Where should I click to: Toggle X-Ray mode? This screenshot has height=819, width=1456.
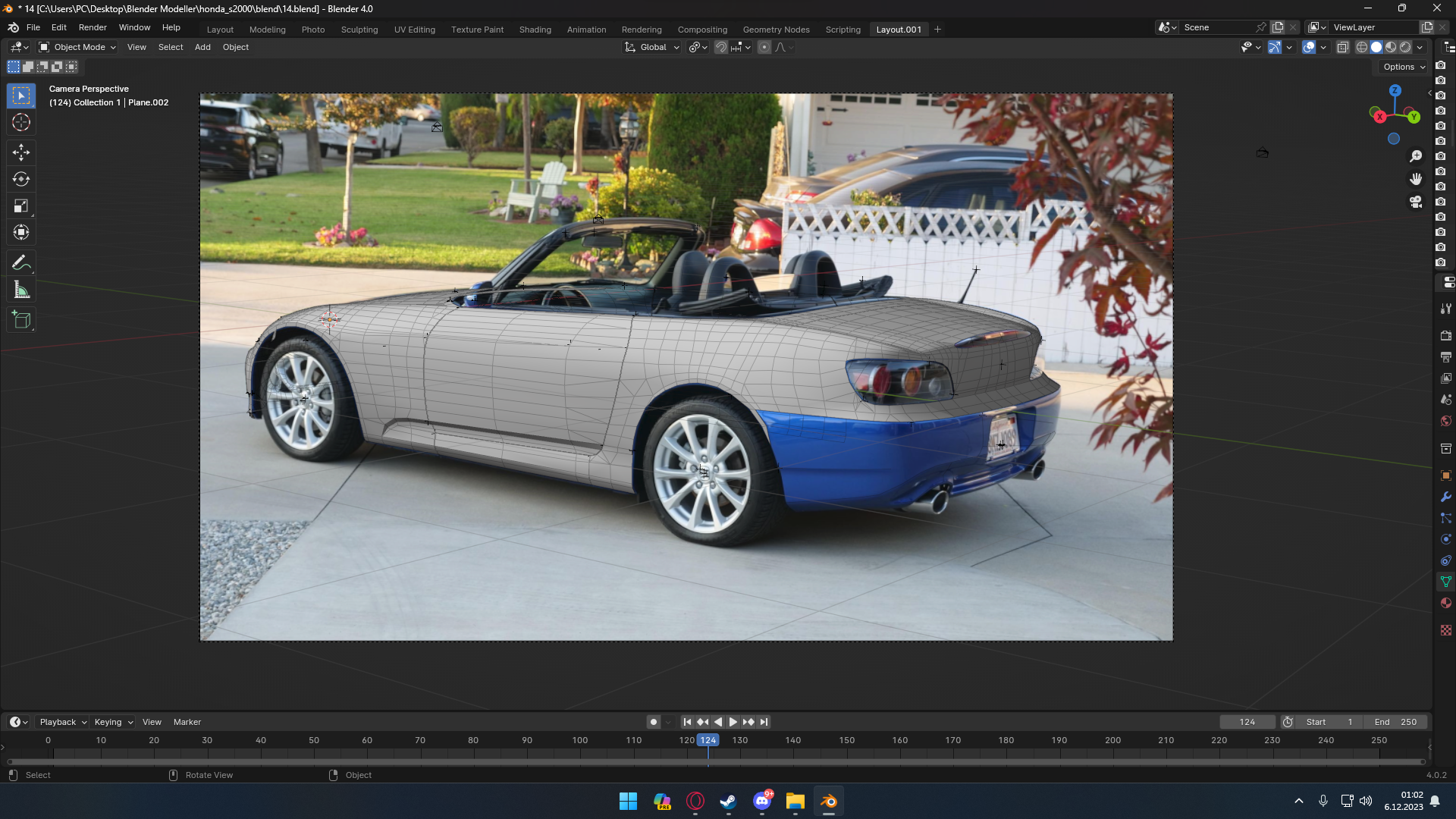1342,47
